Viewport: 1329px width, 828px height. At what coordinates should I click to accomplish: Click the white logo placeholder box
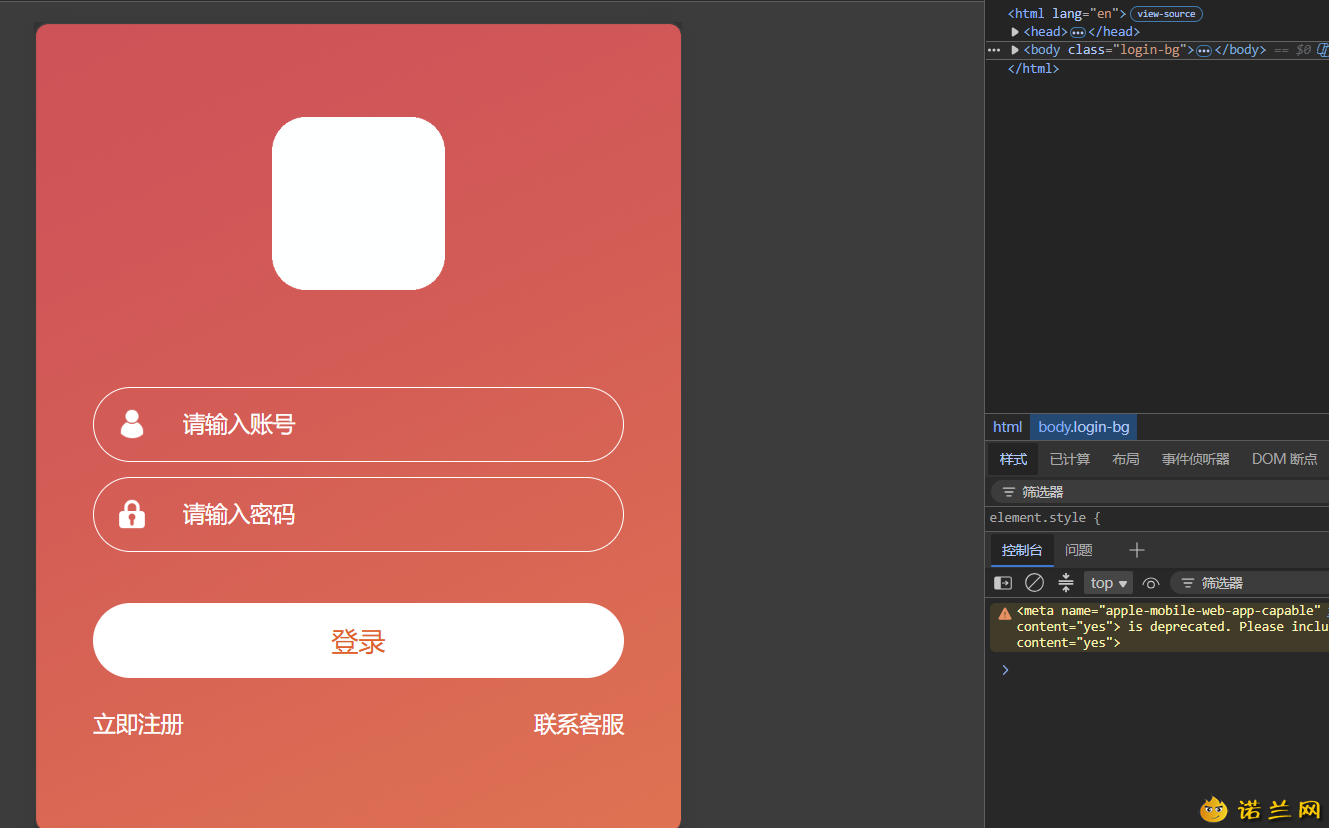pyautogui.click(x=358, y=203)
